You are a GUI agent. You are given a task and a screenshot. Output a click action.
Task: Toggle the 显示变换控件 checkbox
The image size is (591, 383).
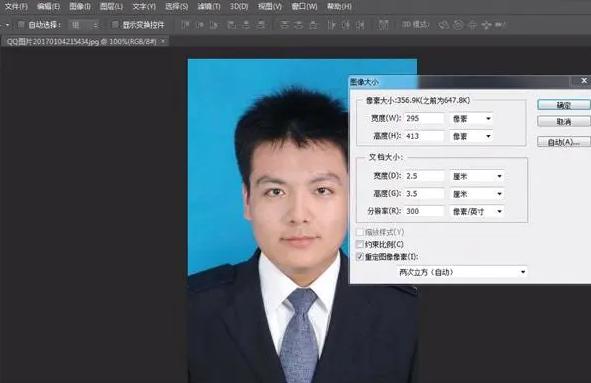click(x=115, y=25)
